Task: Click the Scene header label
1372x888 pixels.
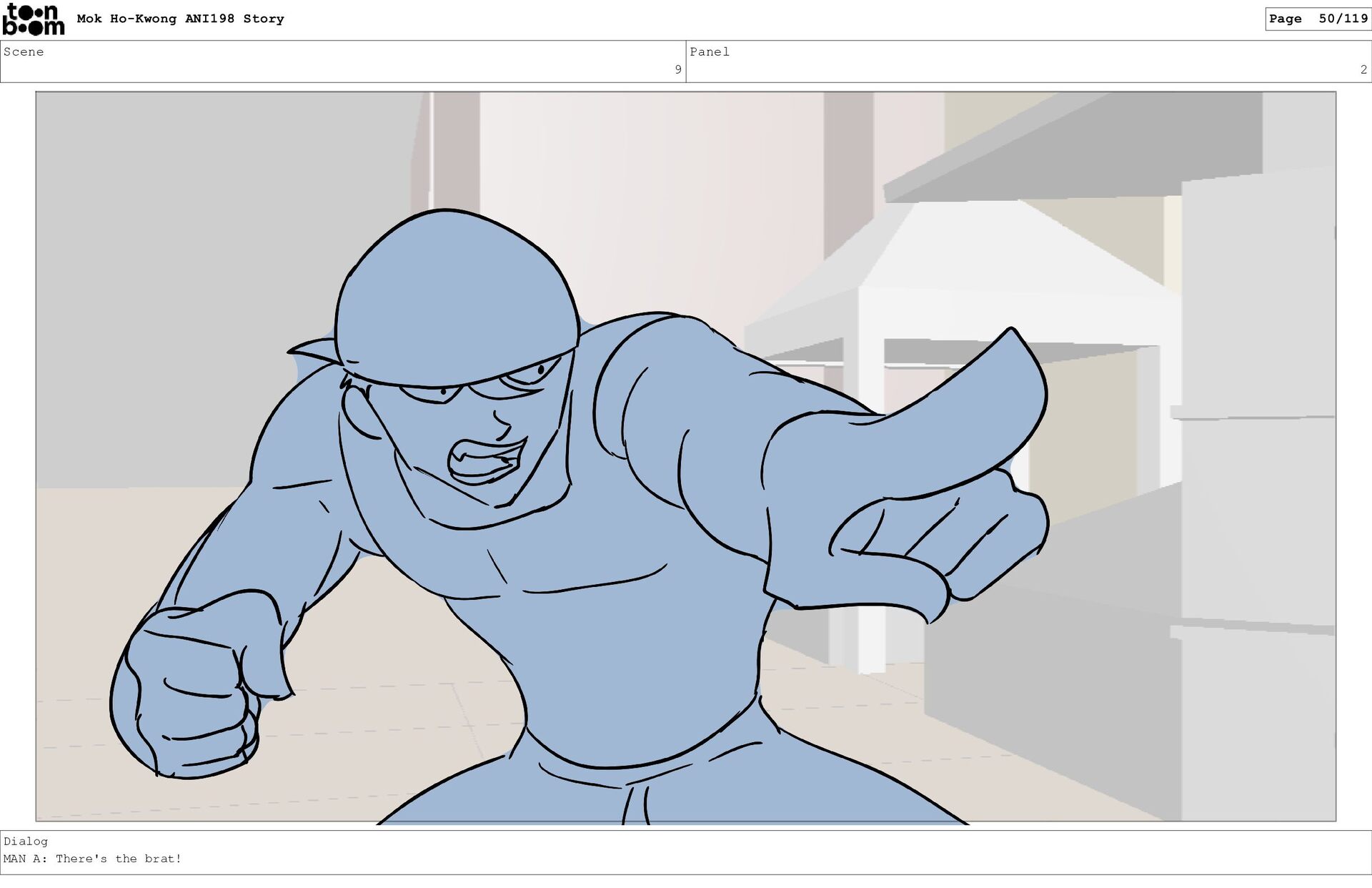Action: click(x=24, y=52)
